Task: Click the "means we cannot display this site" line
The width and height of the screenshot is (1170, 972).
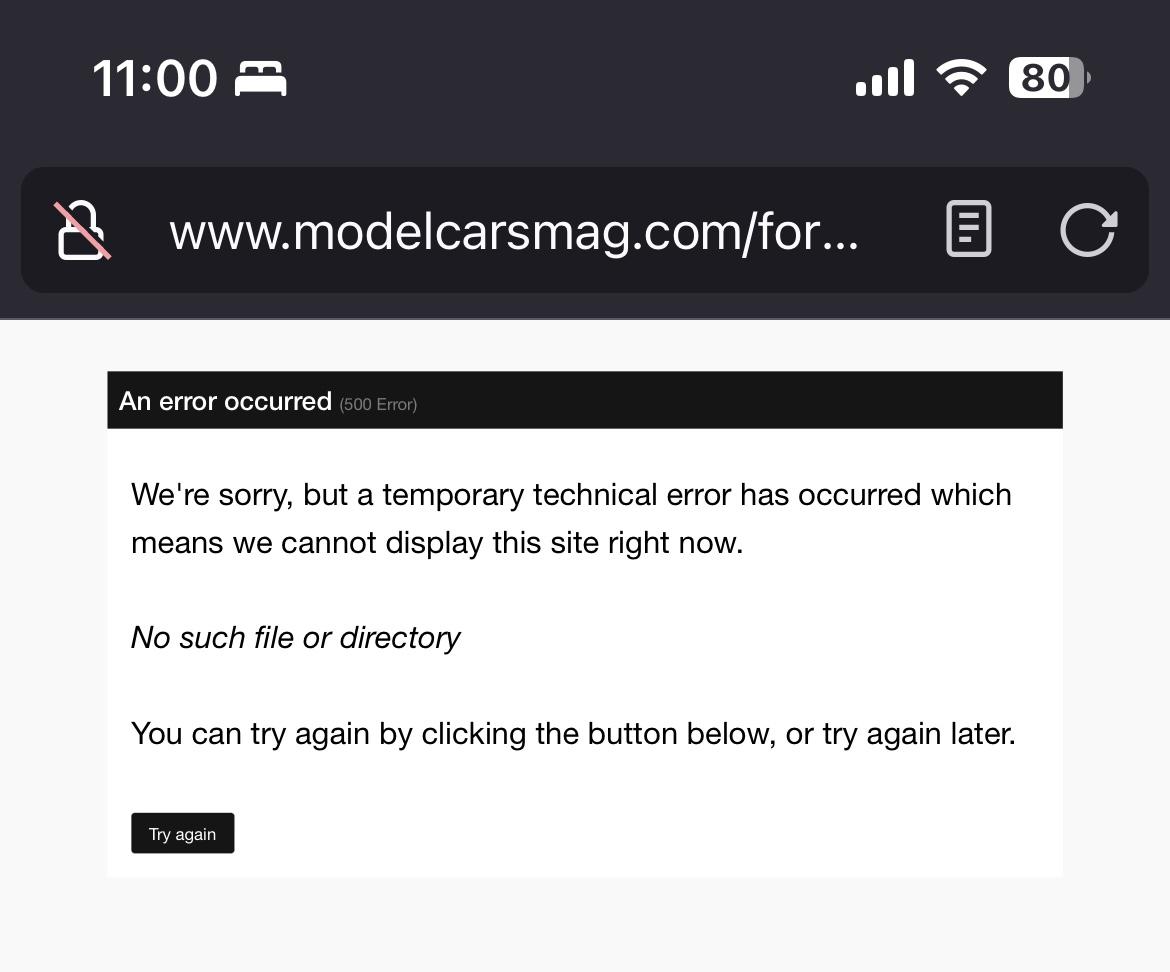Action: tap(437, 543)
